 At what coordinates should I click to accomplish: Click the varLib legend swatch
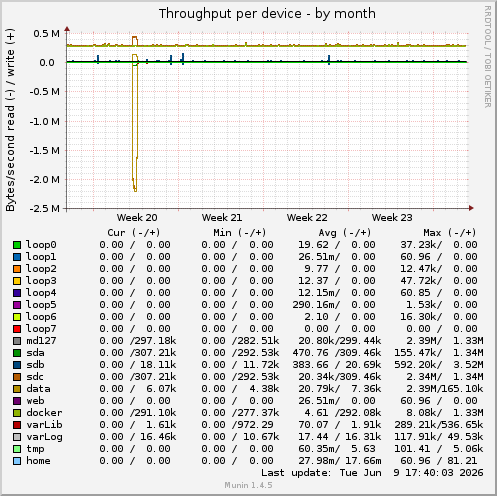pos(17,425)
